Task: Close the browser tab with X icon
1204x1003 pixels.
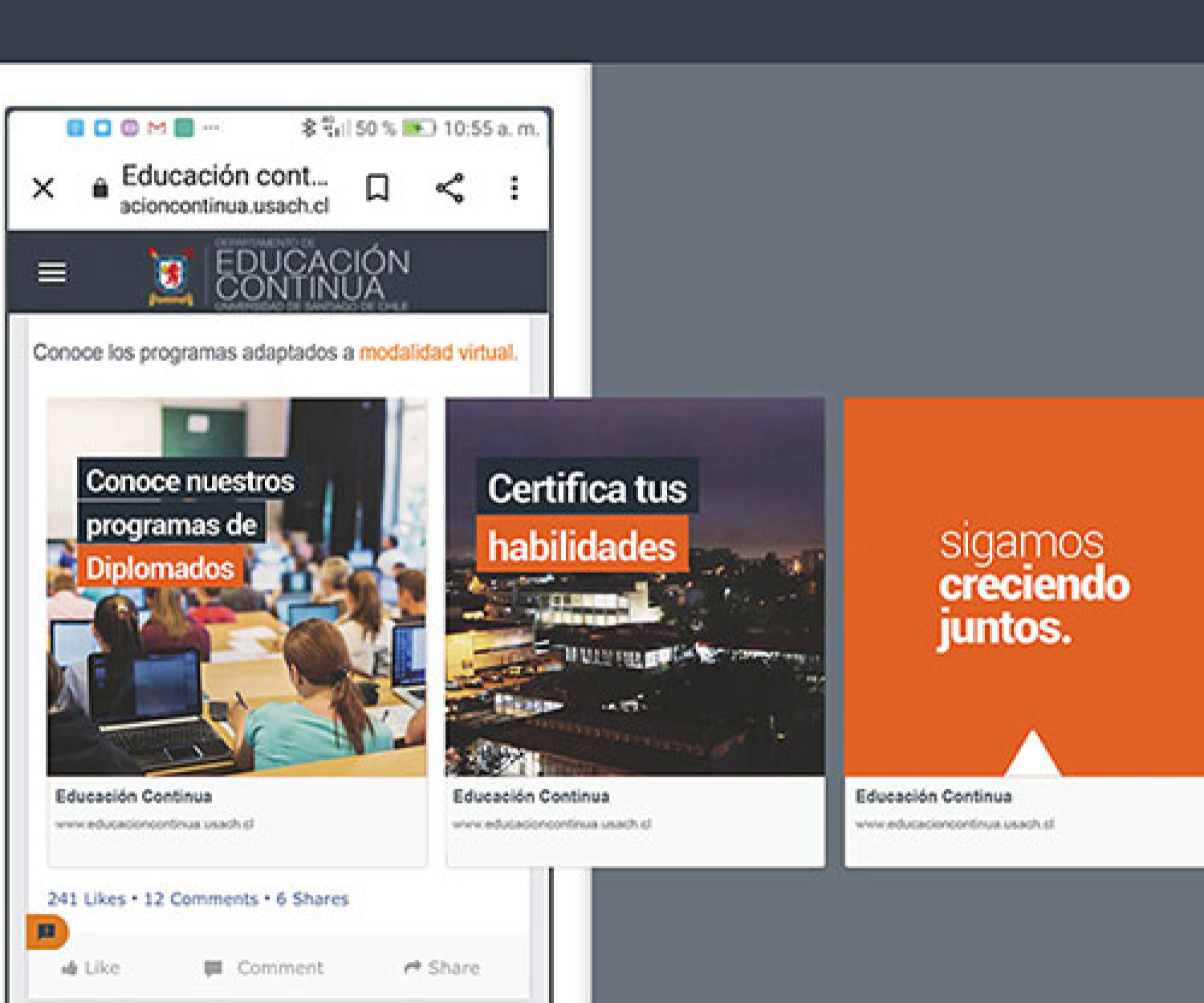Action: pos(43,189)
